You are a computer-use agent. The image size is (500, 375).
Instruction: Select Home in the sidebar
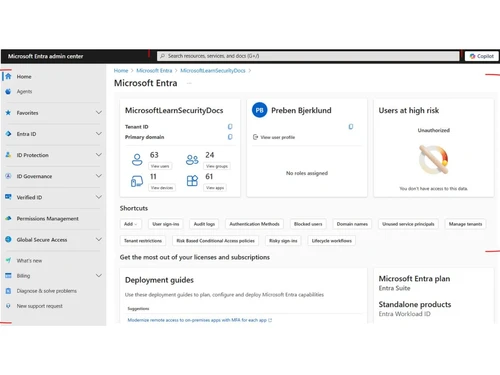(x=24, y=77)
